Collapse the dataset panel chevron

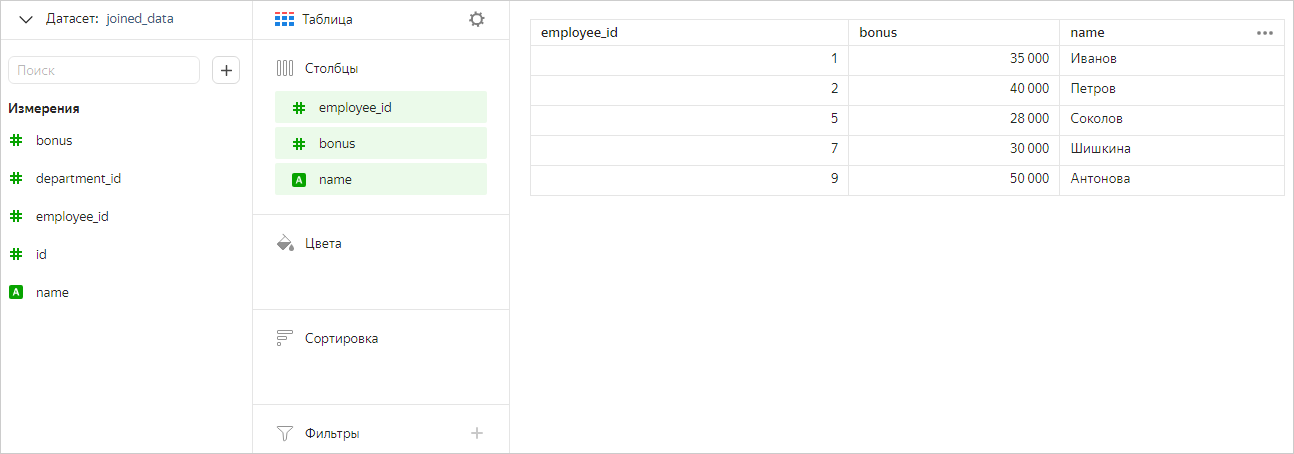pos(26,19)
